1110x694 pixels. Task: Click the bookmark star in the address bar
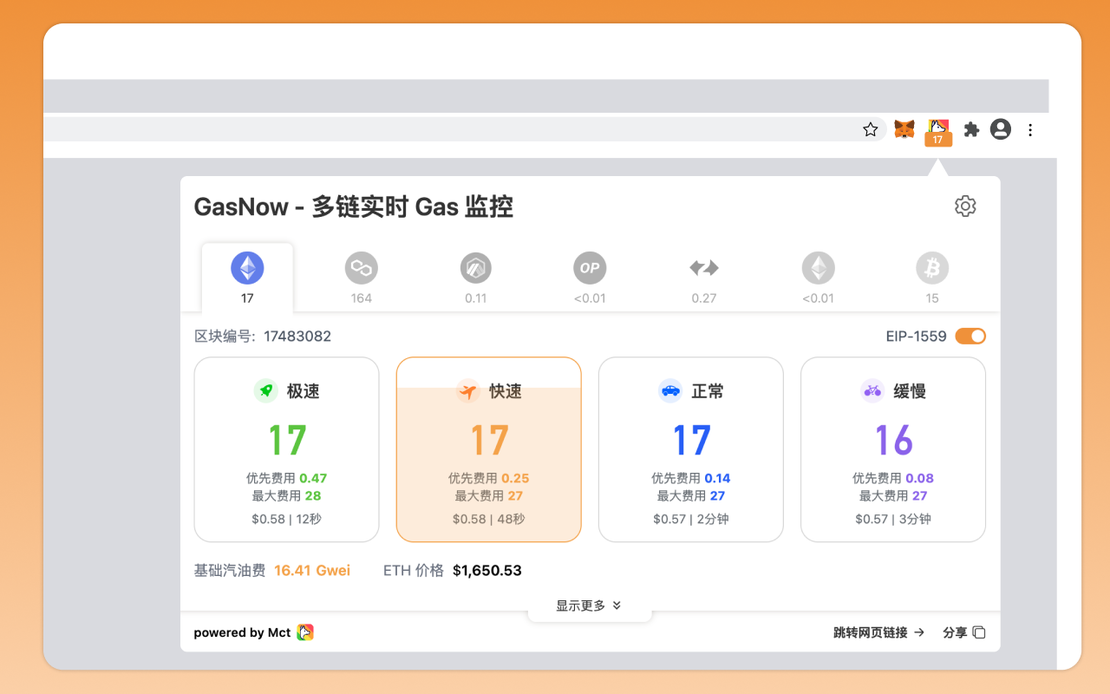[870, 129]
